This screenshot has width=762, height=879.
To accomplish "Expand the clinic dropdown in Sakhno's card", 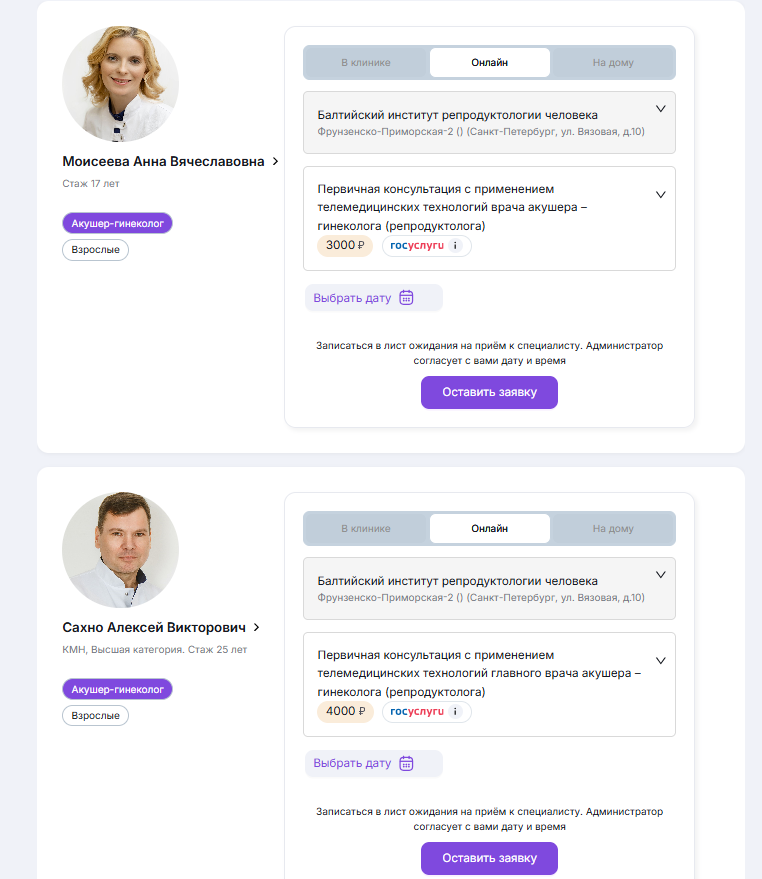I will pyautogui.click(x=660, y=575).
